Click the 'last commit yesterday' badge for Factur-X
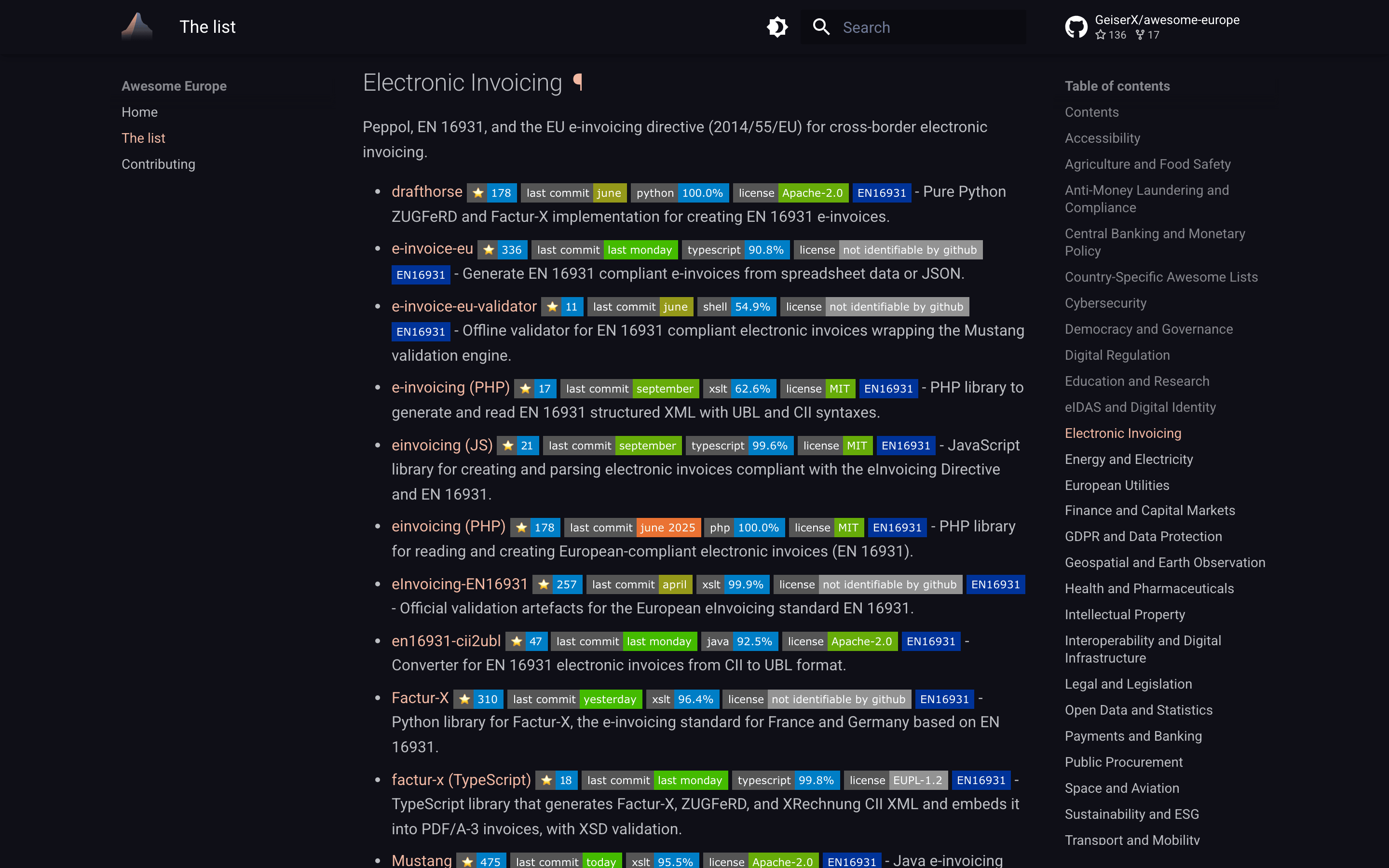The image size is (1389, 868). 574,699
